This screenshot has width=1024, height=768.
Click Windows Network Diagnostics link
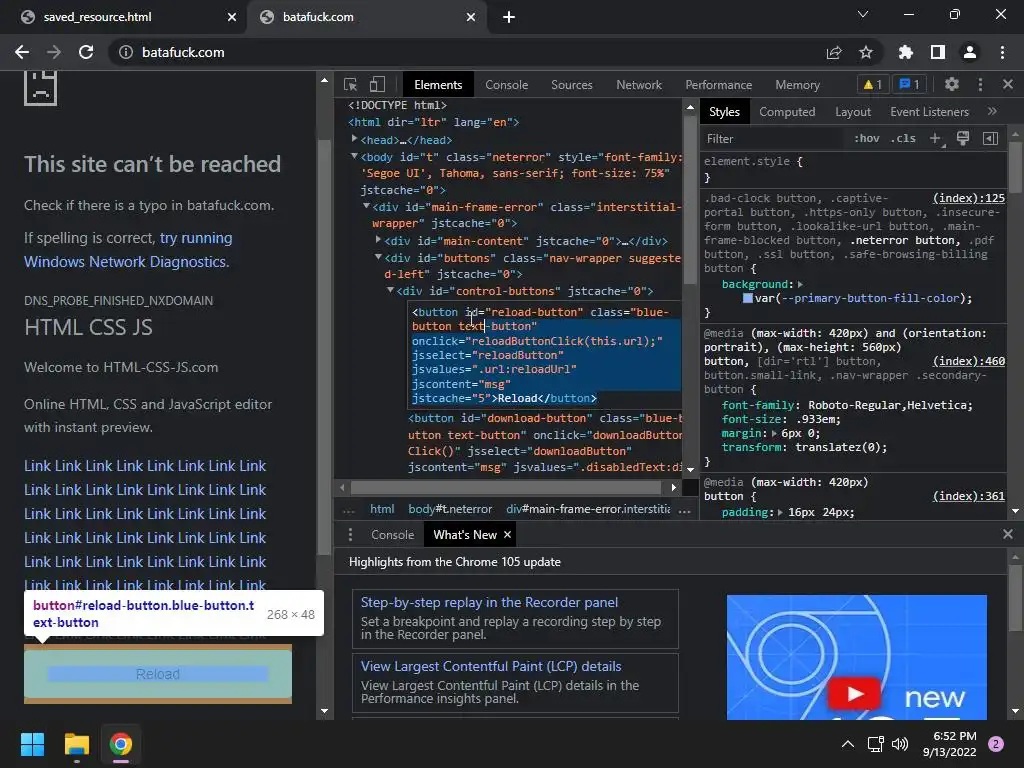pyautogui.click(x=127, y=262)
